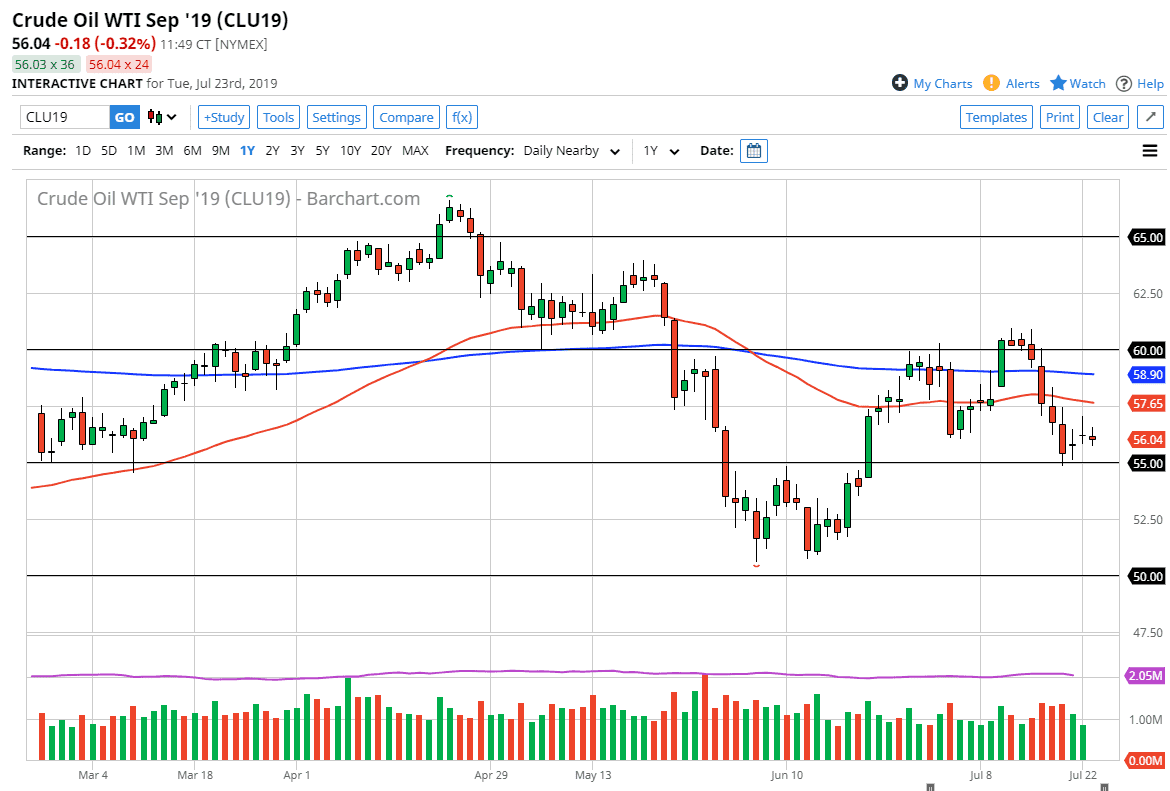Viewport: 1170px width, 791px height.
Task: Select the MAX range option
Action: pyautogui.click(x=415, y=150)
